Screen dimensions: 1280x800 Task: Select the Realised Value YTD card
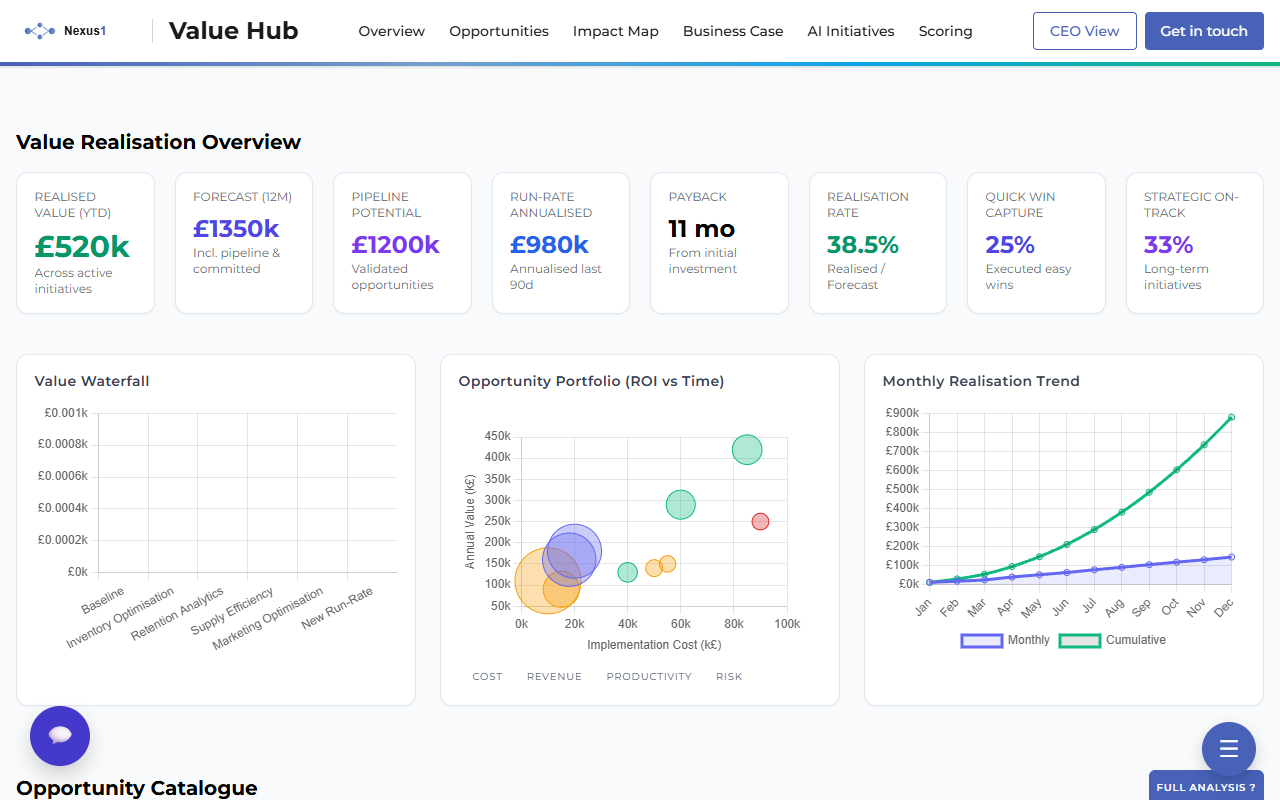(x=85, y=243)
